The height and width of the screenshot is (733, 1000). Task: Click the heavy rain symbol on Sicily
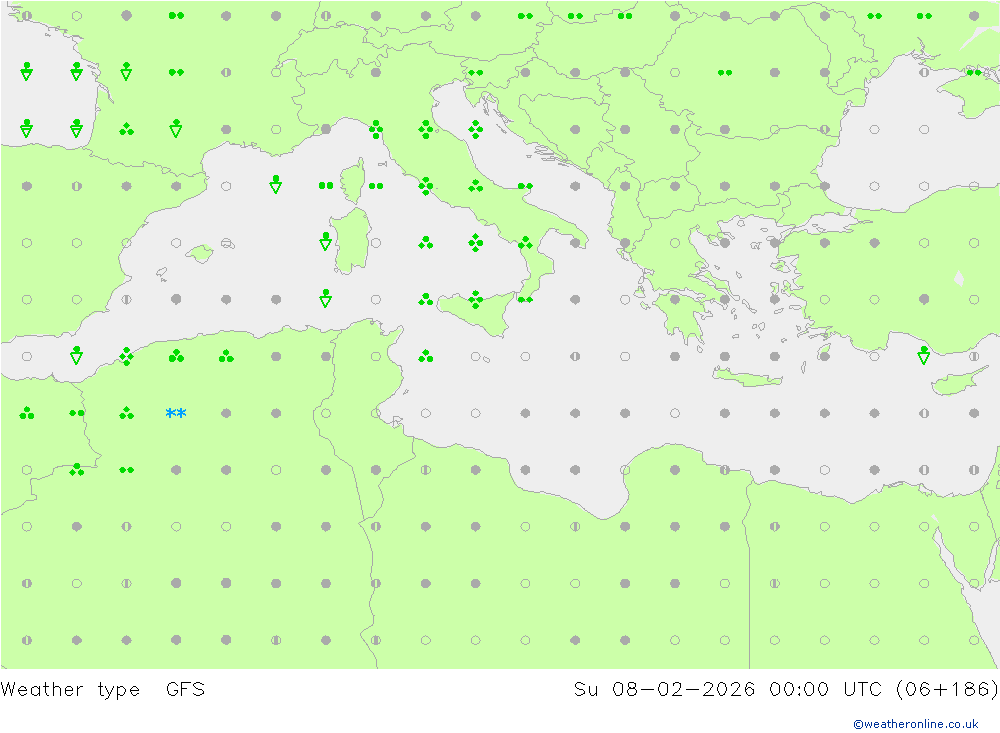[x=476, y=299]
